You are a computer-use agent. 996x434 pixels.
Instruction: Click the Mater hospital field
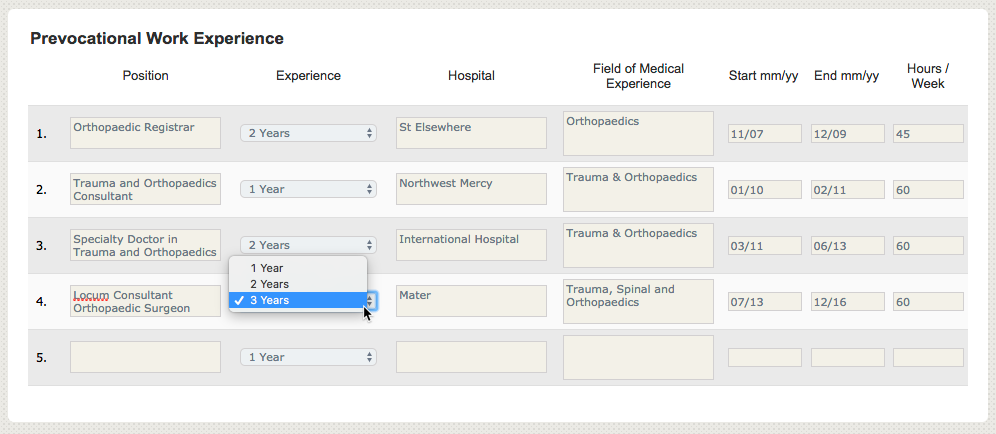pyautogui.click(x=471, y=301)
